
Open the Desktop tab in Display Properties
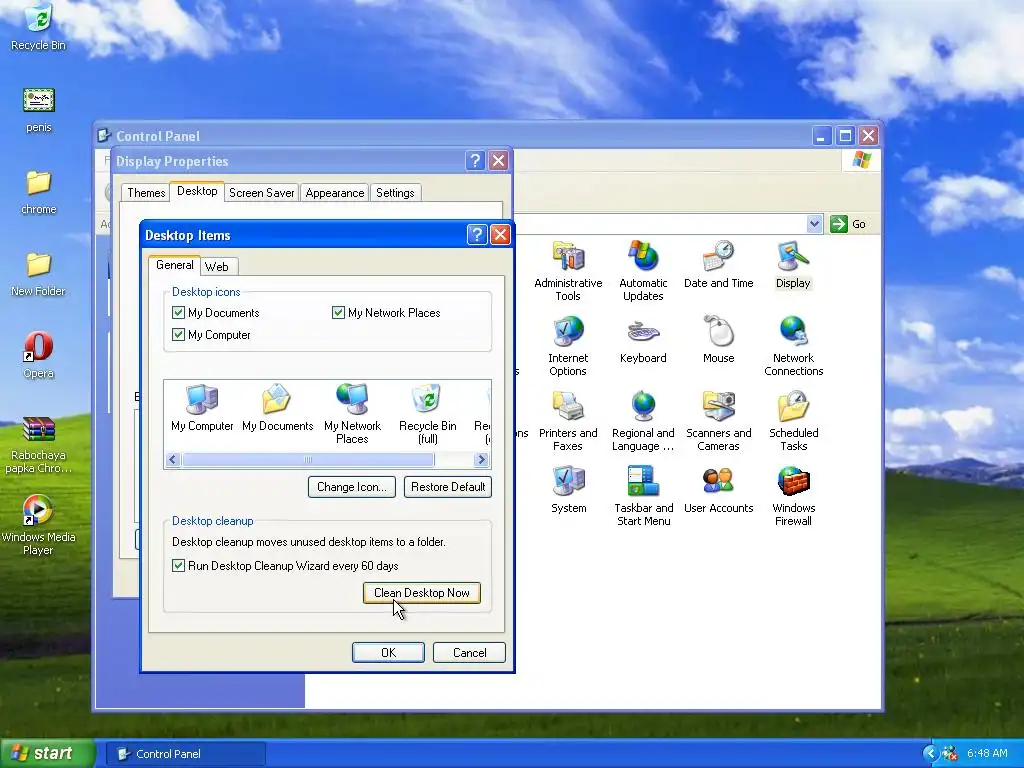197,191
